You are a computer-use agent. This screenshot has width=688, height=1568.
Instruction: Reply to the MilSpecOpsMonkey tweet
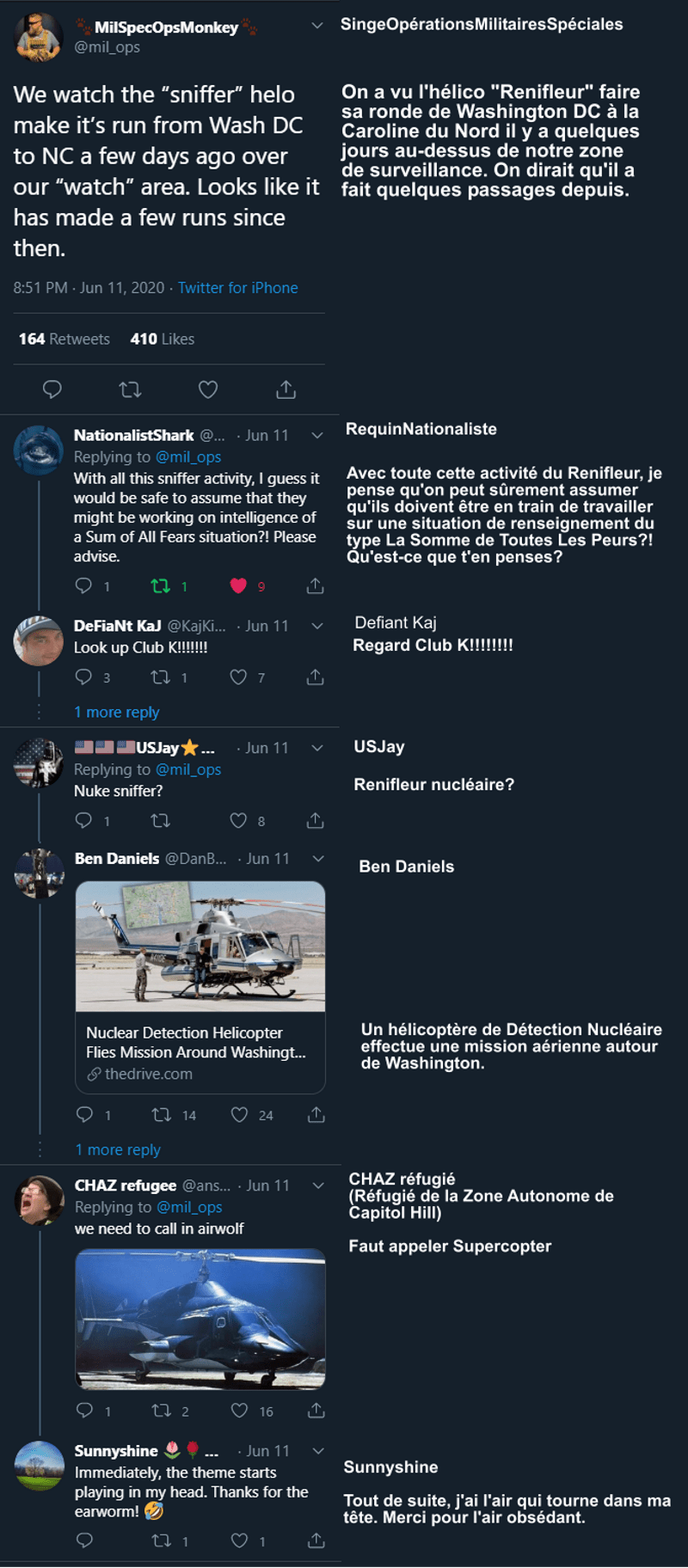click(52, 389)
